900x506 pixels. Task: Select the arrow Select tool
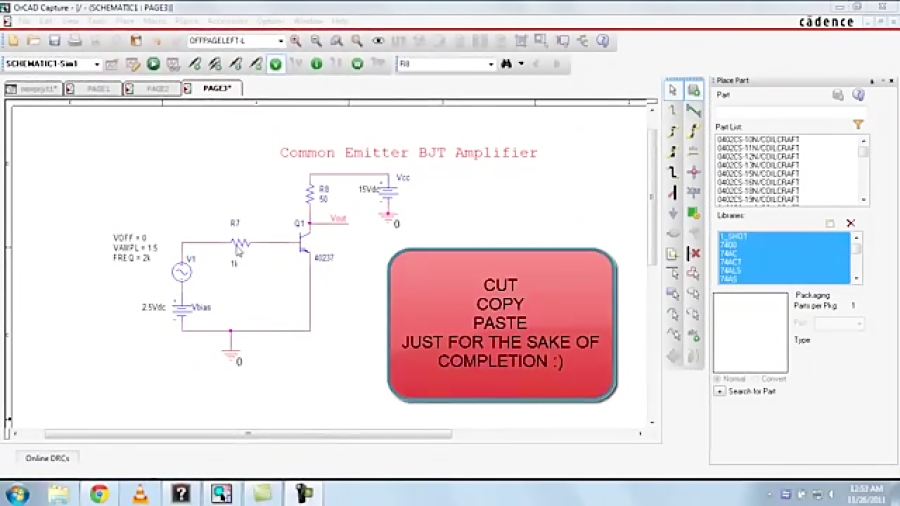click(x=673, y=90)
